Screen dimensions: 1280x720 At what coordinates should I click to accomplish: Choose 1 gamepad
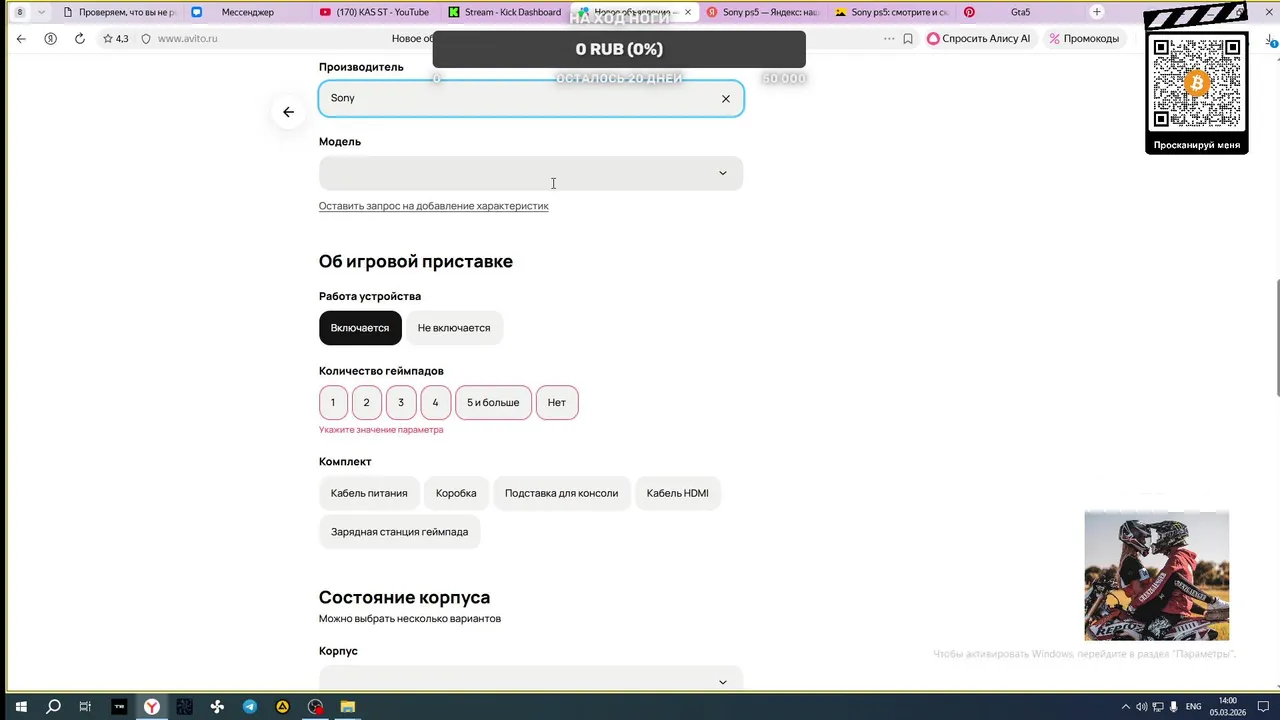(x=333, y=403)
